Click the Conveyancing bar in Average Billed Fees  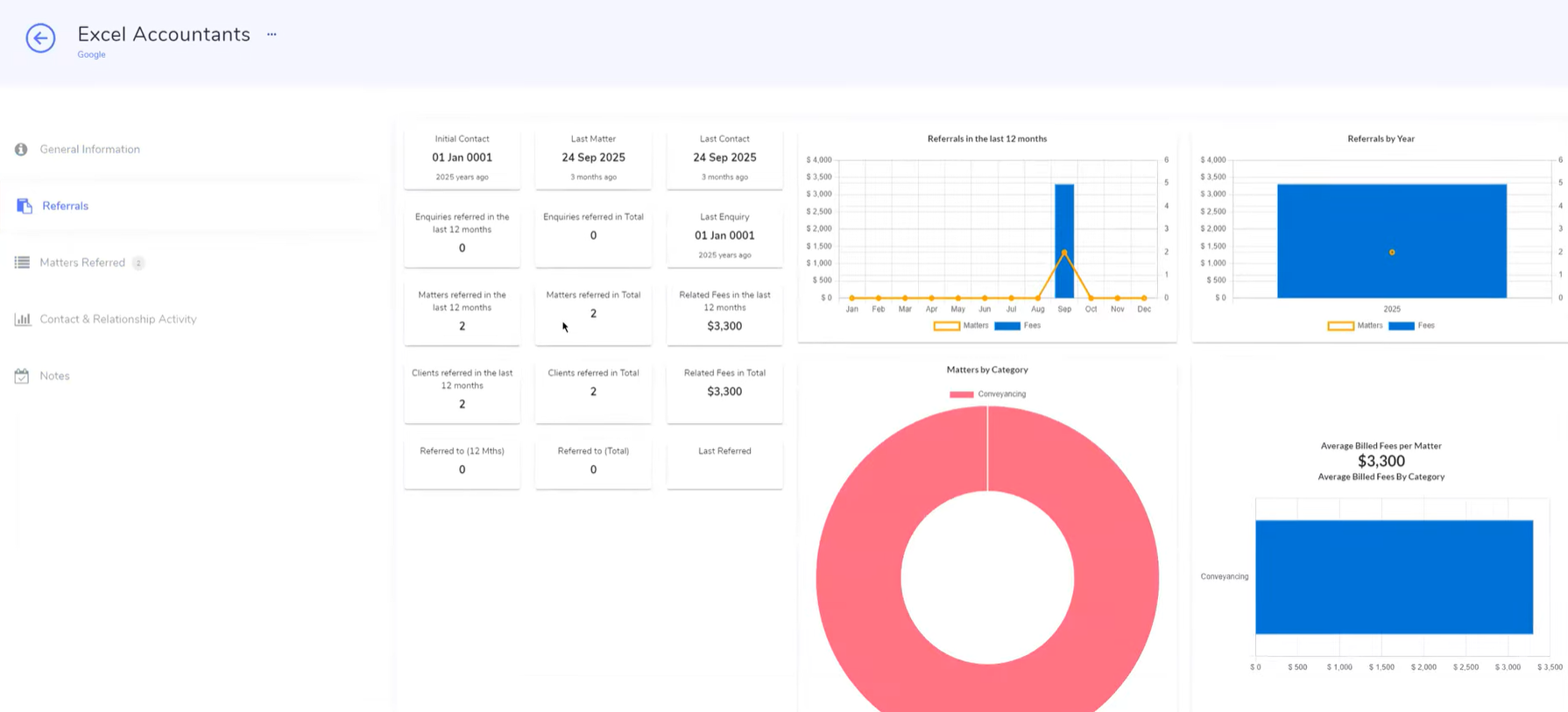(x=1394, y=576)
